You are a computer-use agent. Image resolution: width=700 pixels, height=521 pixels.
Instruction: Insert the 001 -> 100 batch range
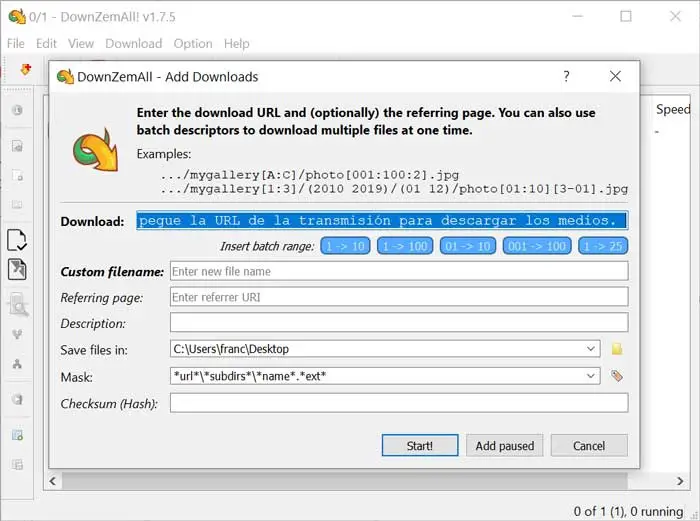tap(537, 246)
